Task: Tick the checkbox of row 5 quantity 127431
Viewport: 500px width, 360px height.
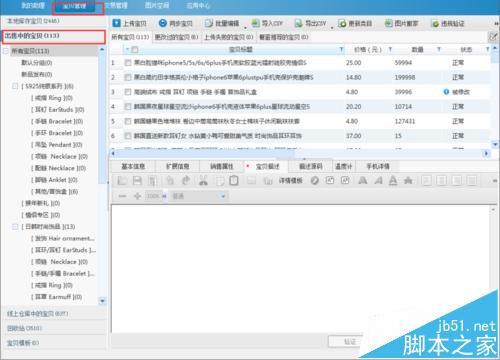Action: tap(128, 121)
